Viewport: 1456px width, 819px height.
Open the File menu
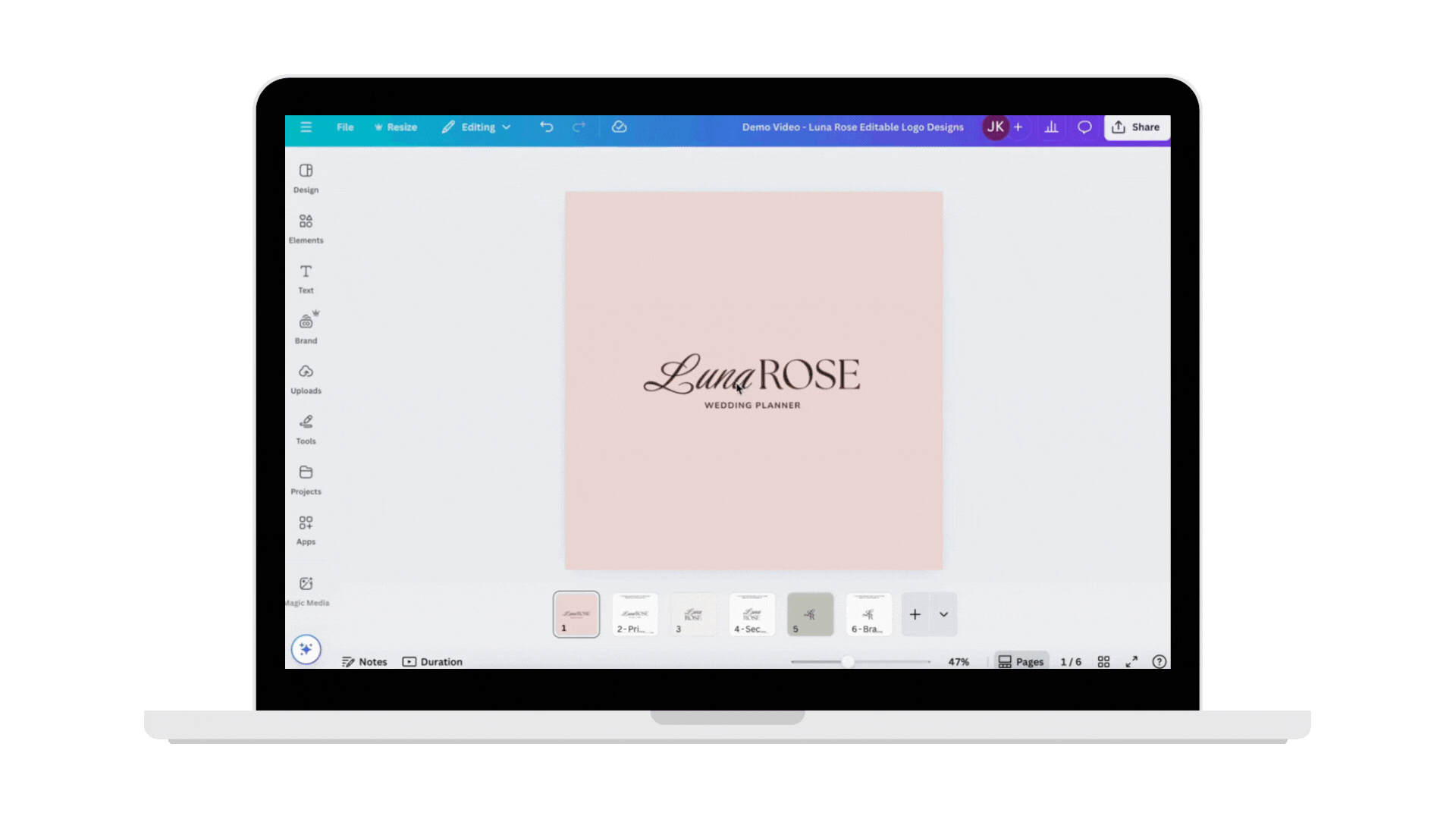(x=345, y=127)
